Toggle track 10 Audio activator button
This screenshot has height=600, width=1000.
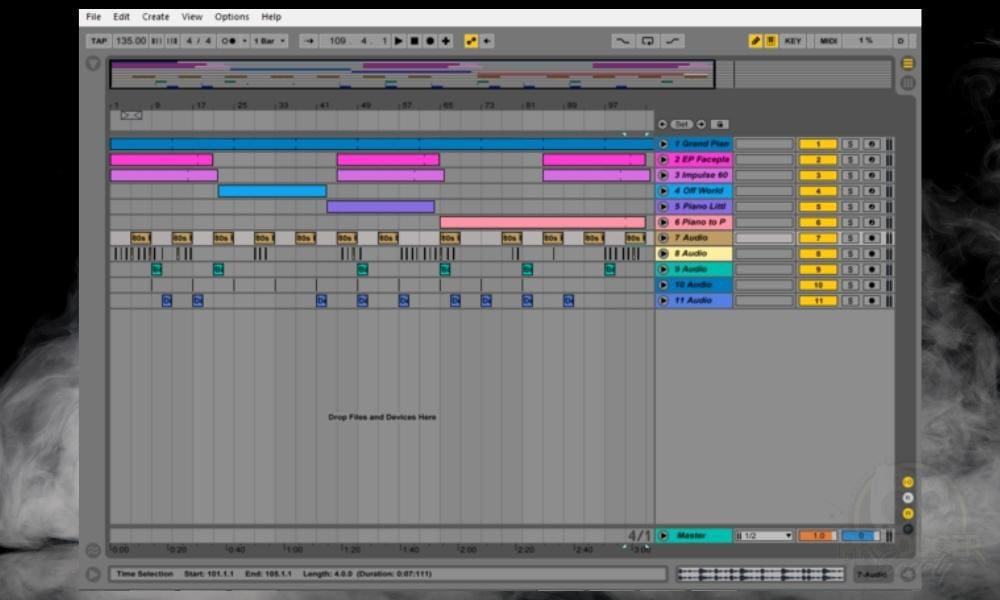(818, 285)
